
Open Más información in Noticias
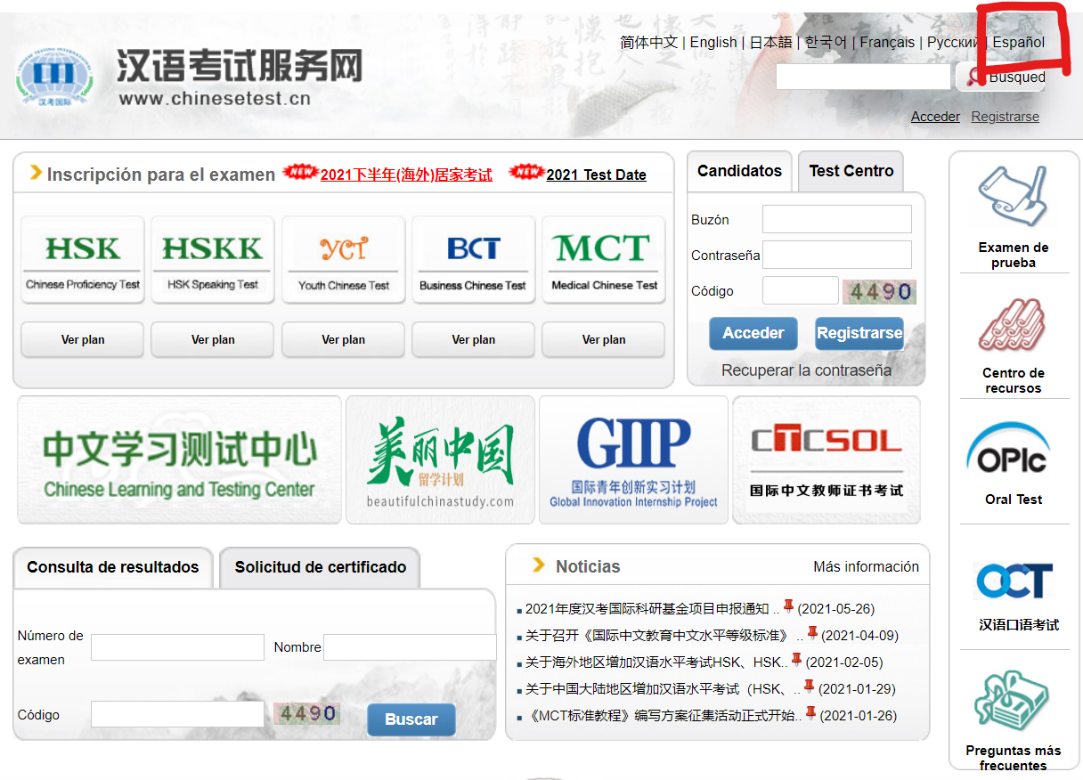pyautogui.click(x=865, y=566)
